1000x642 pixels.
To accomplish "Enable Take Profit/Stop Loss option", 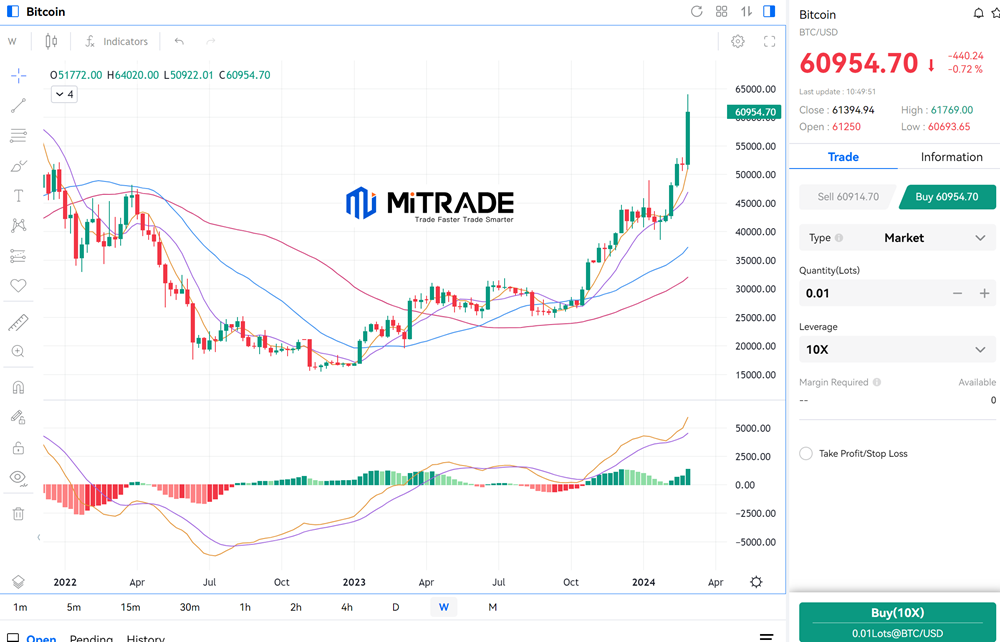I will (806, 453).
